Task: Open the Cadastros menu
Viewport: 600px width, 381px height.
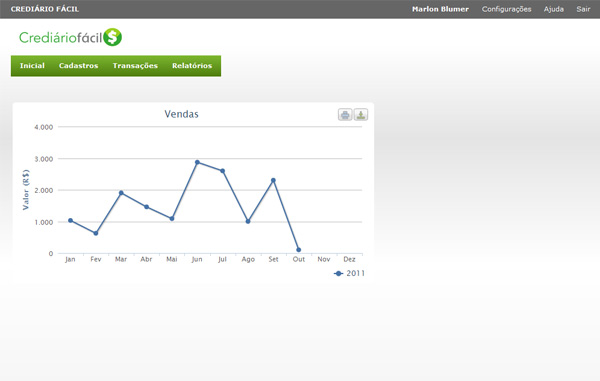Action: pos(78,66)
